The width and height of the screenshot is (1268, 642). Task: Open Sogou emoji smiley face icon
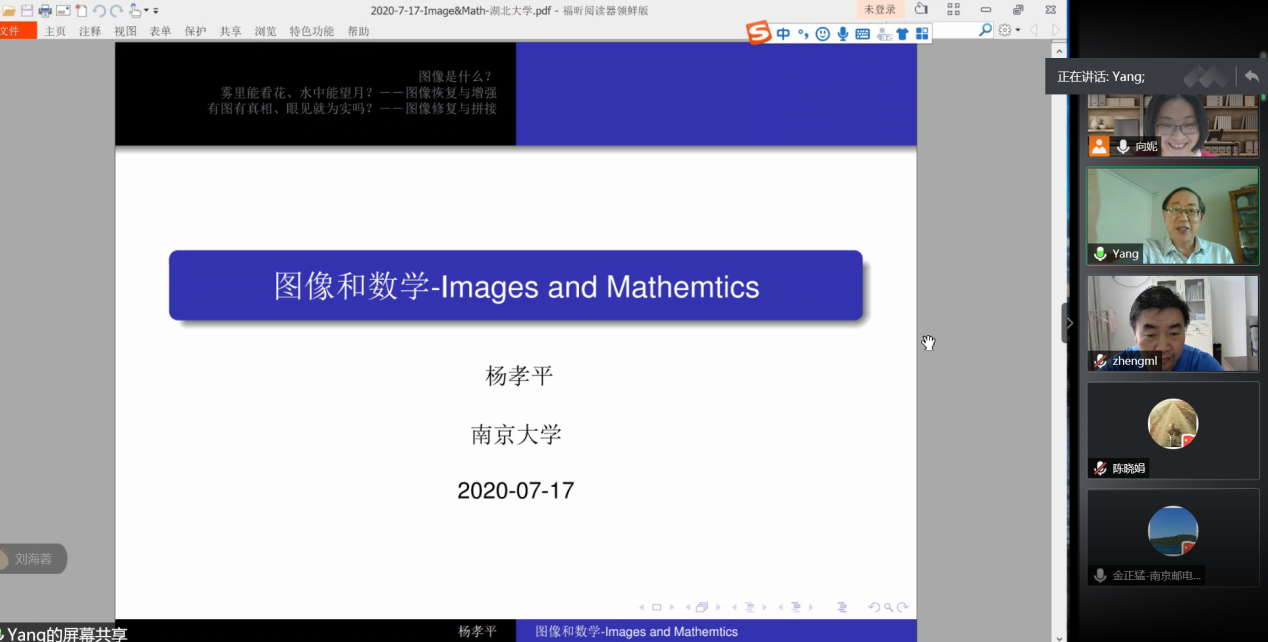[x=822, y=34]
